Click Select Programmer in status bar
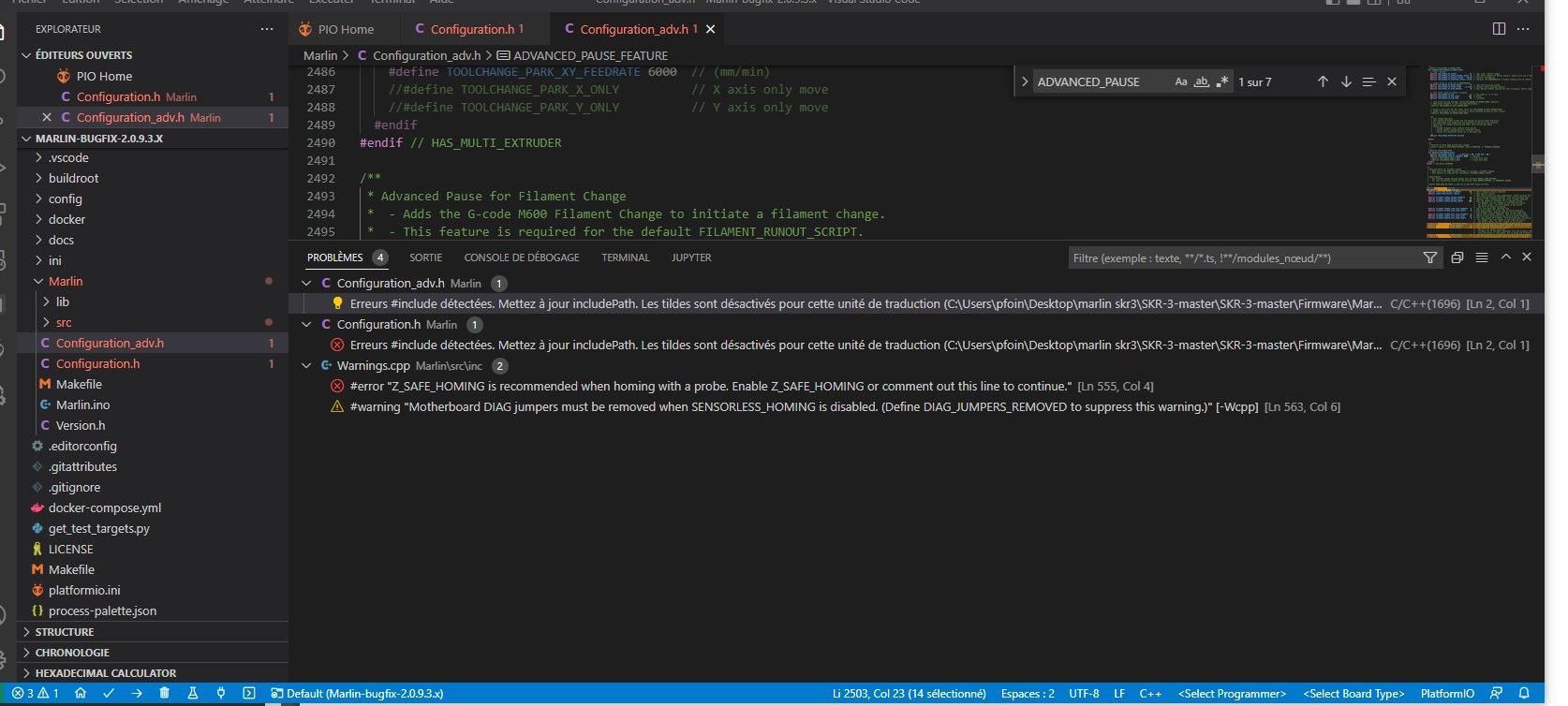 (1233, 694)
